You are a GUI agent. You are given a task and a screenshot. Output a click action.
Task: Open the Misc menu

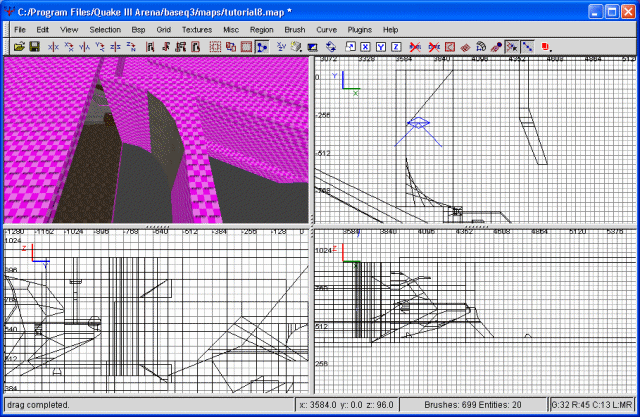[x=231, y=30]
